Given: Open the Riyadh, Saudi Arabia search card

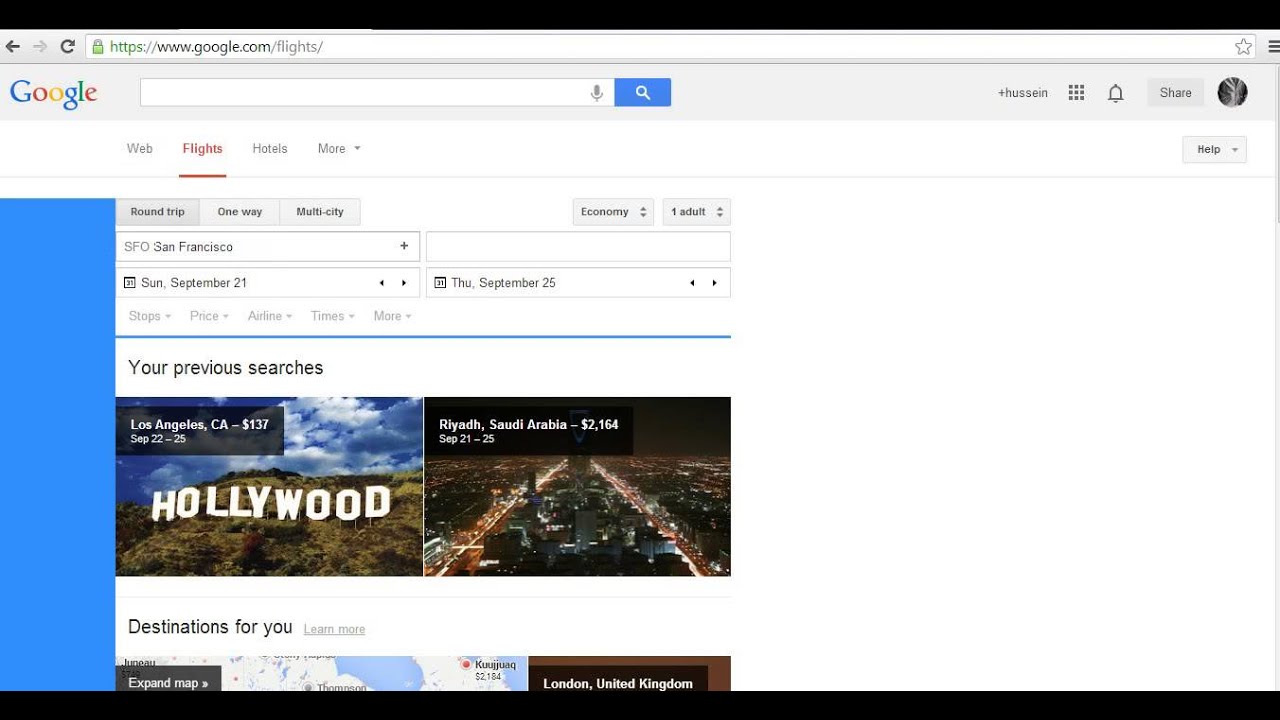Looking at the screenshot, I should pos(578,486).
